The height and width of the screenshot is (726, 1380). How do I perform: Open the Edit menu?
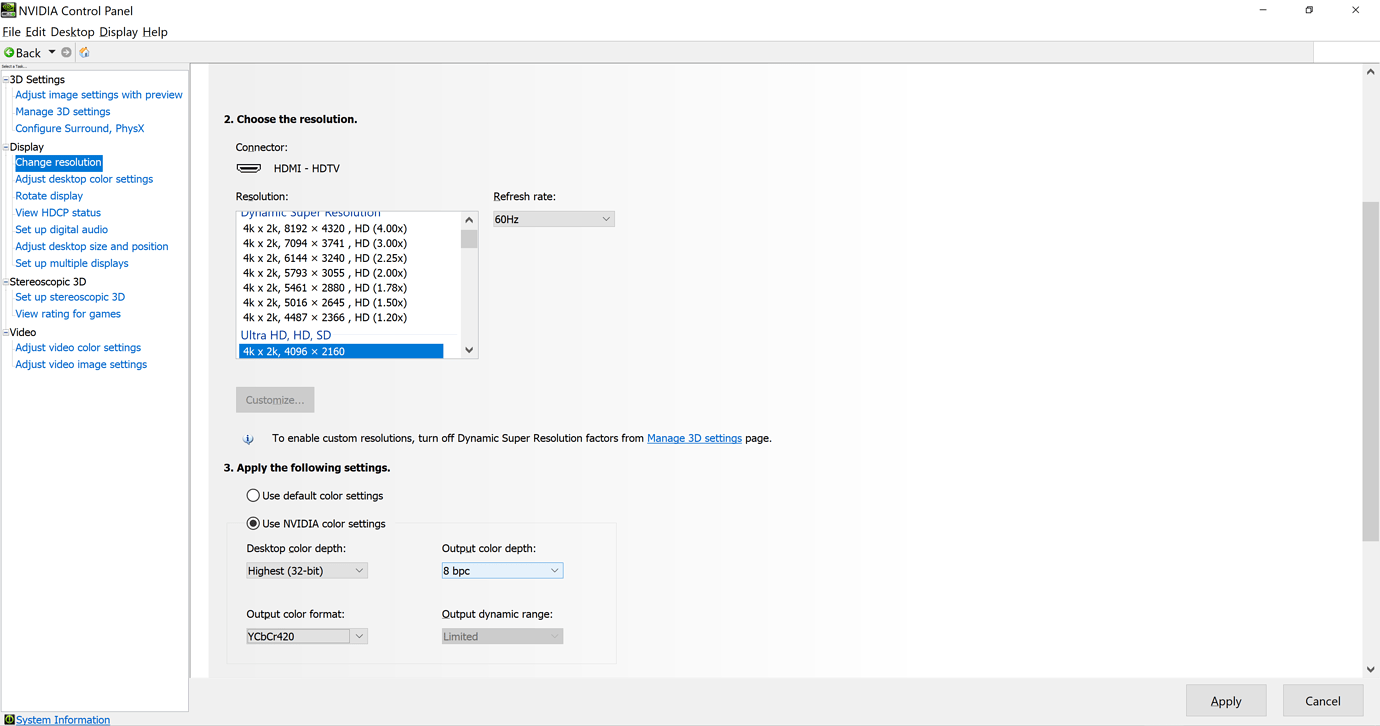(35, 32)
